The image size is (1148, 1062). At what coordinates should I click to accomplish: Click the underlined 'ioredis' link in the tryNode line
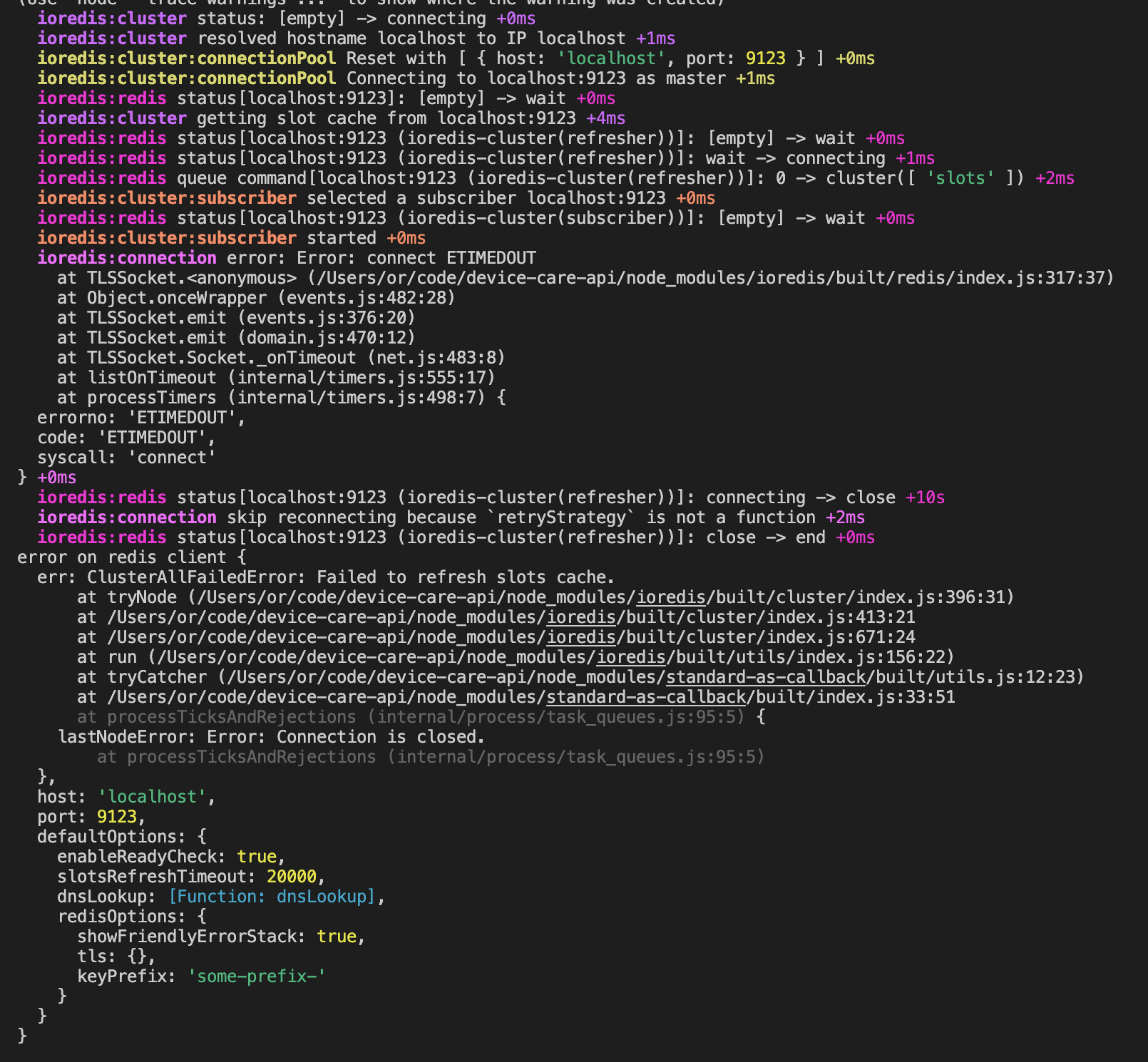click(670, 597)
